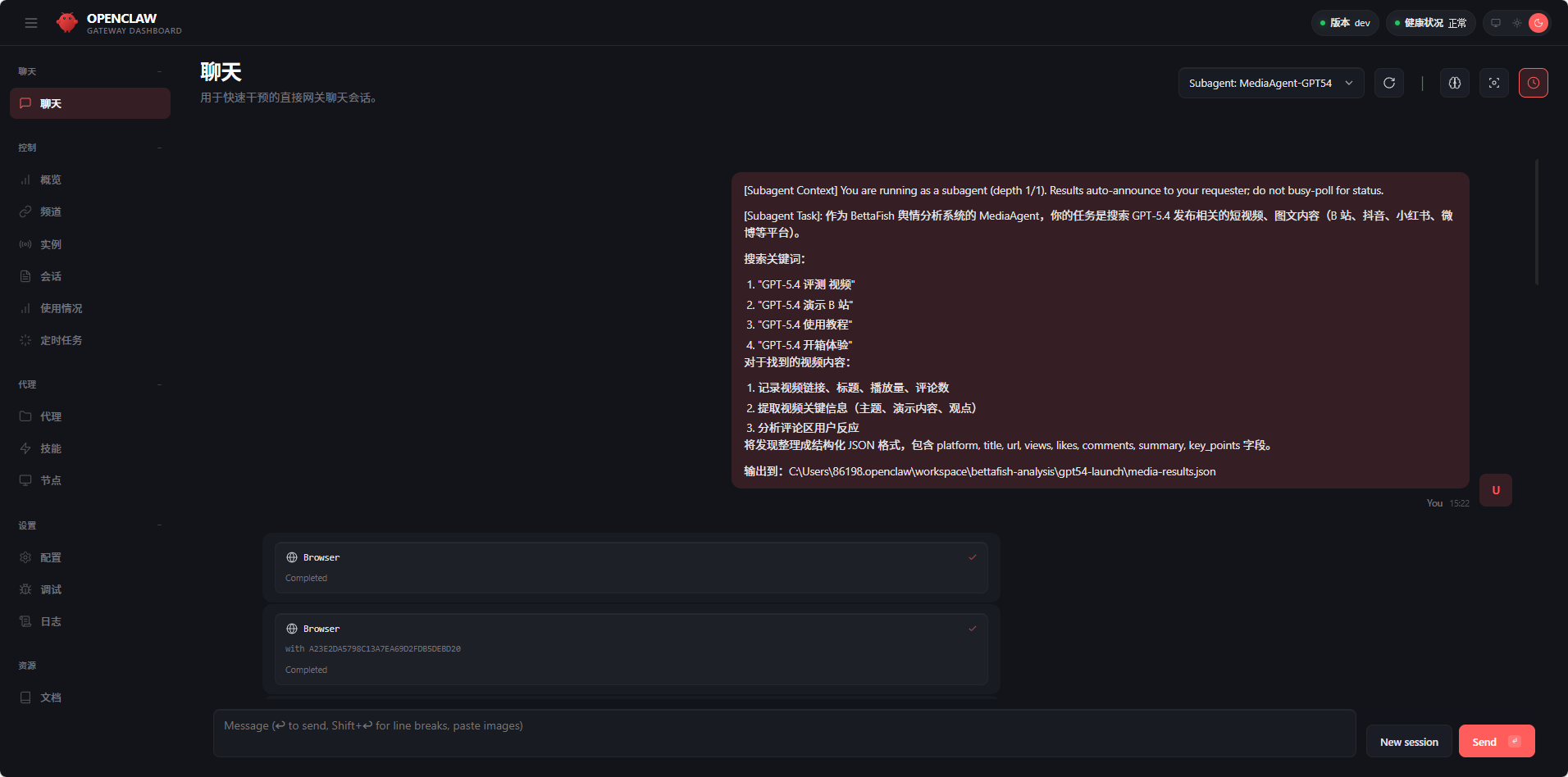Open 频道 channels in sidebar
1568x777 pixels.
[x=90, y=211]
